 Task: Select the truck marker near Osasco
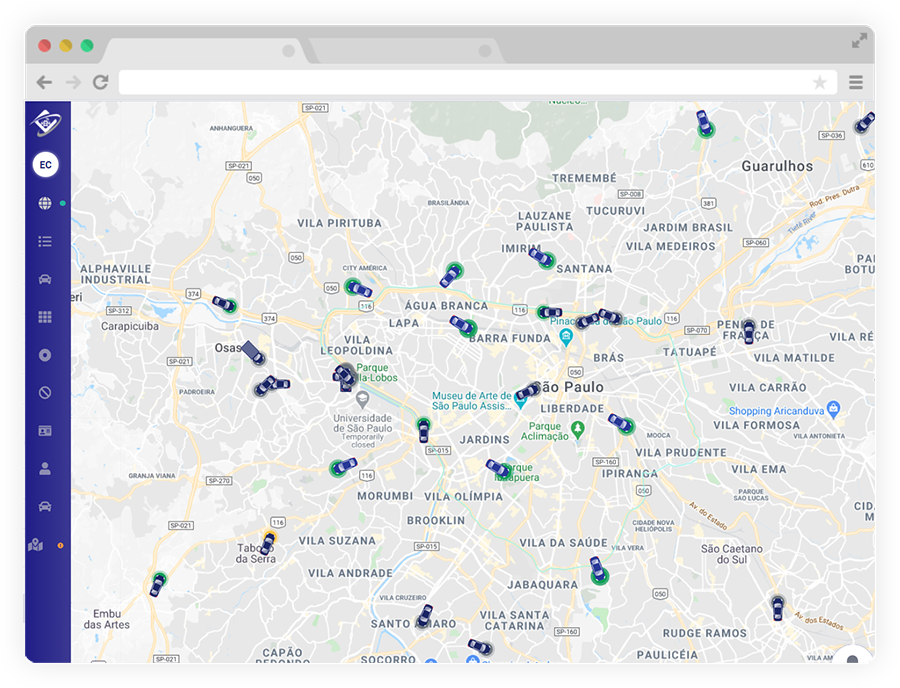(253, 351)
